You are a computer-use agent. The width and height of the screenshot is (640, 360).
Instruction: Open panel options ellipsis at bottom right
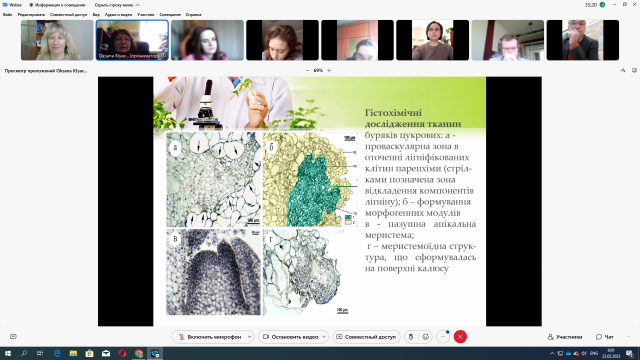(x=629, y=337)
